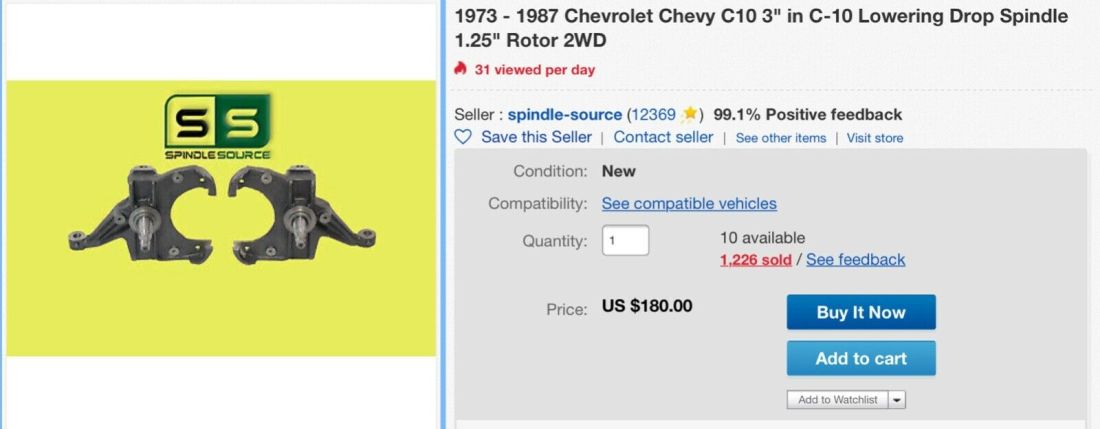Open the Contact seller link
Viewport: 1100px width, 429px height.
663,137
